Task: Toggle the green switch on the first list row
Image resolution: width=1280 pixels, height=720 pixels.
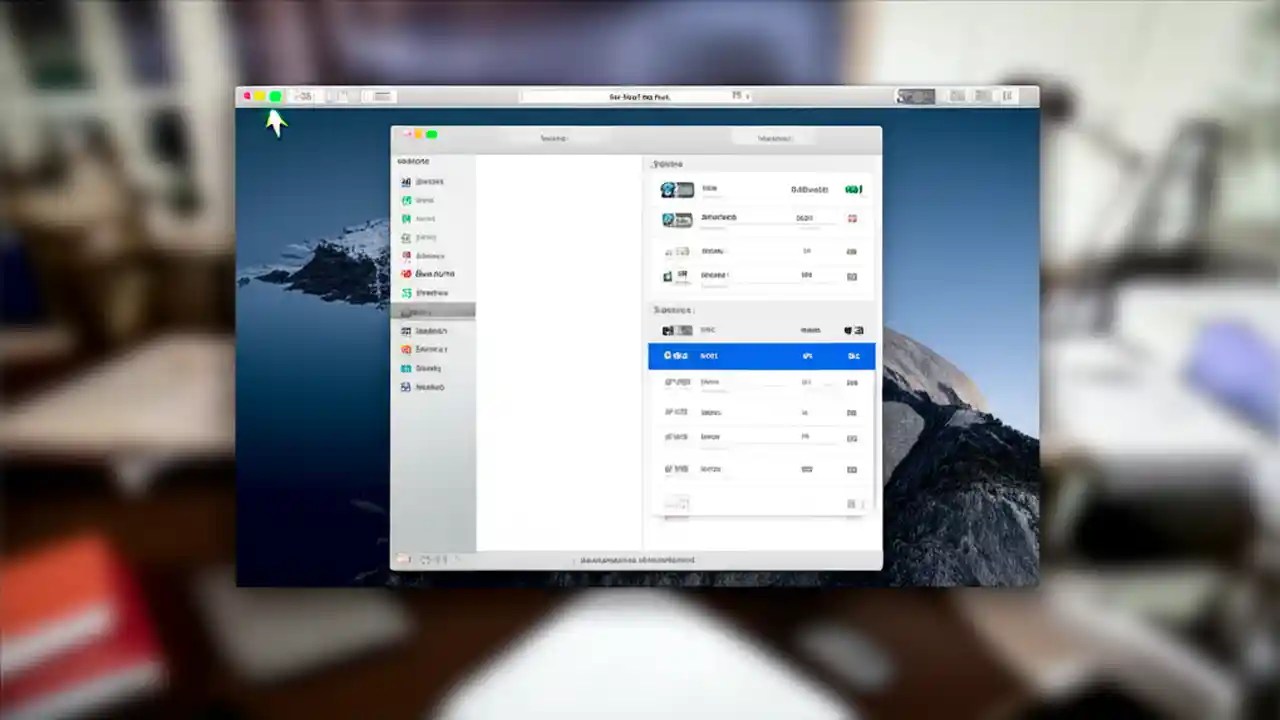Action: point(851,189)
